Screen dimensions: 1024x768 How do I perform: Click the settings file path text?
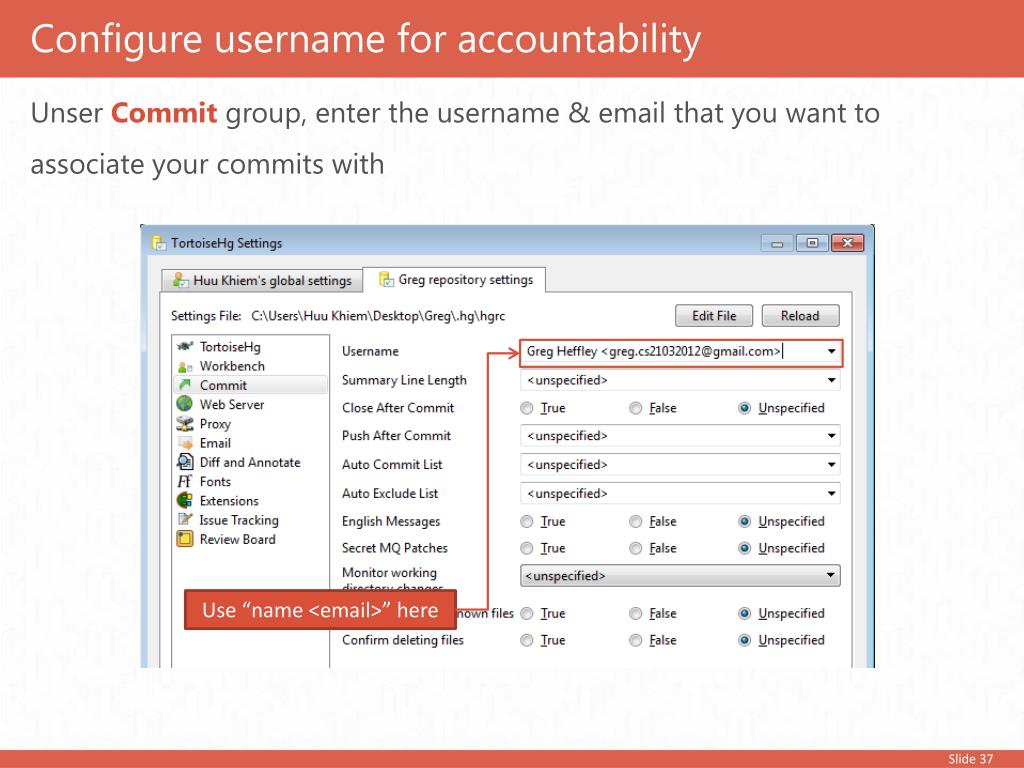tap(378, 316)
